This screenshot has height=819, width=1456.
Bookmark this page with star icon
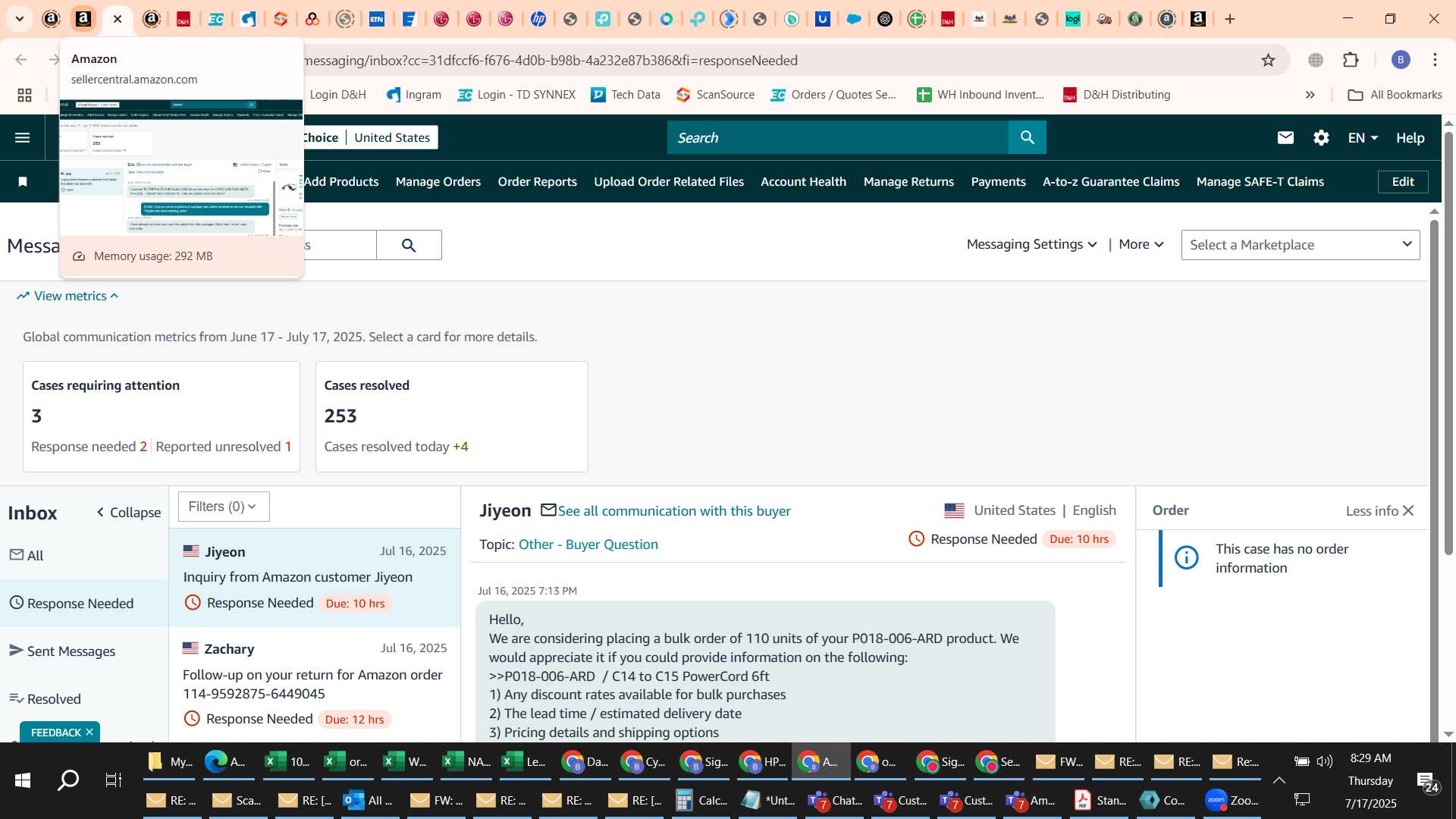pyautogui.click(x=1268, y=60)
